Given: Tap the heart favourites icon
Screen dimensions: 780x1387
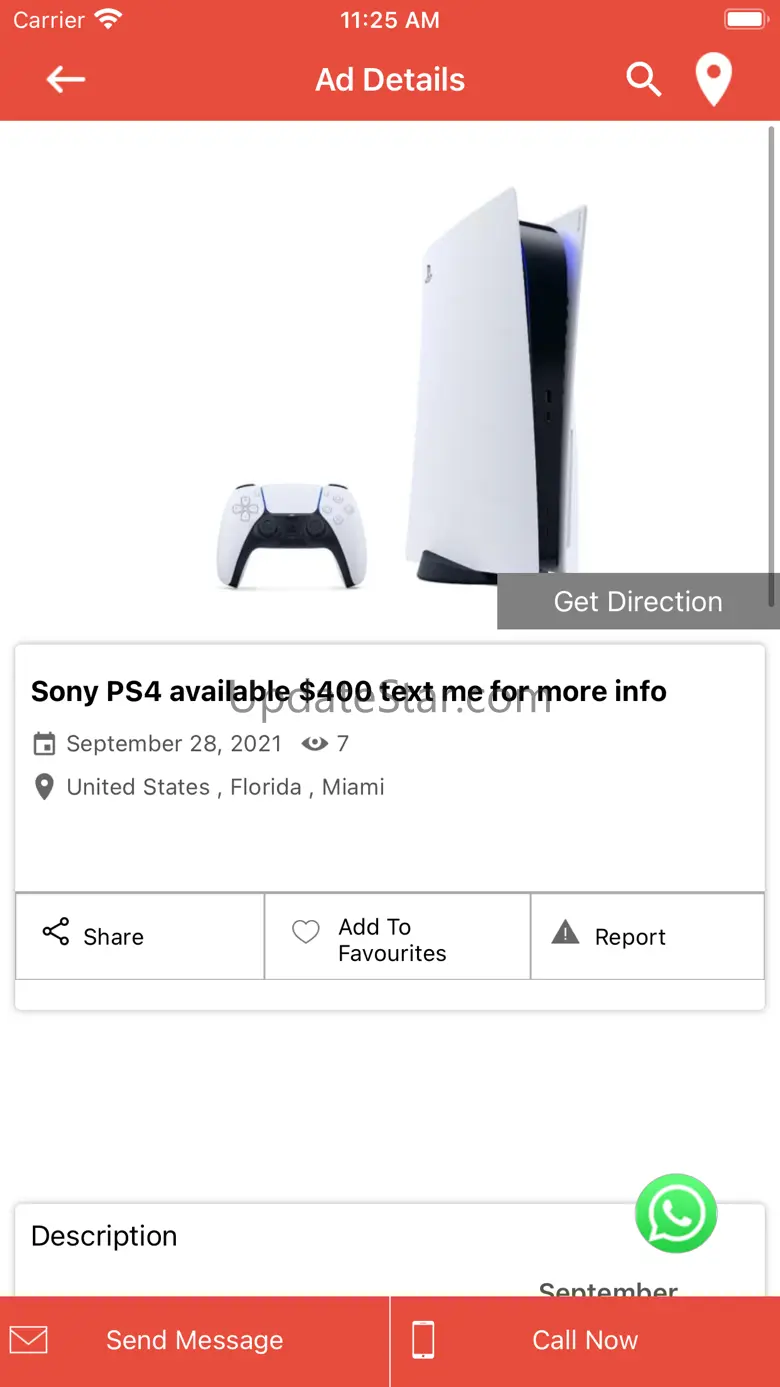Looking at the screenshot, I should click(x=306, y=932).
